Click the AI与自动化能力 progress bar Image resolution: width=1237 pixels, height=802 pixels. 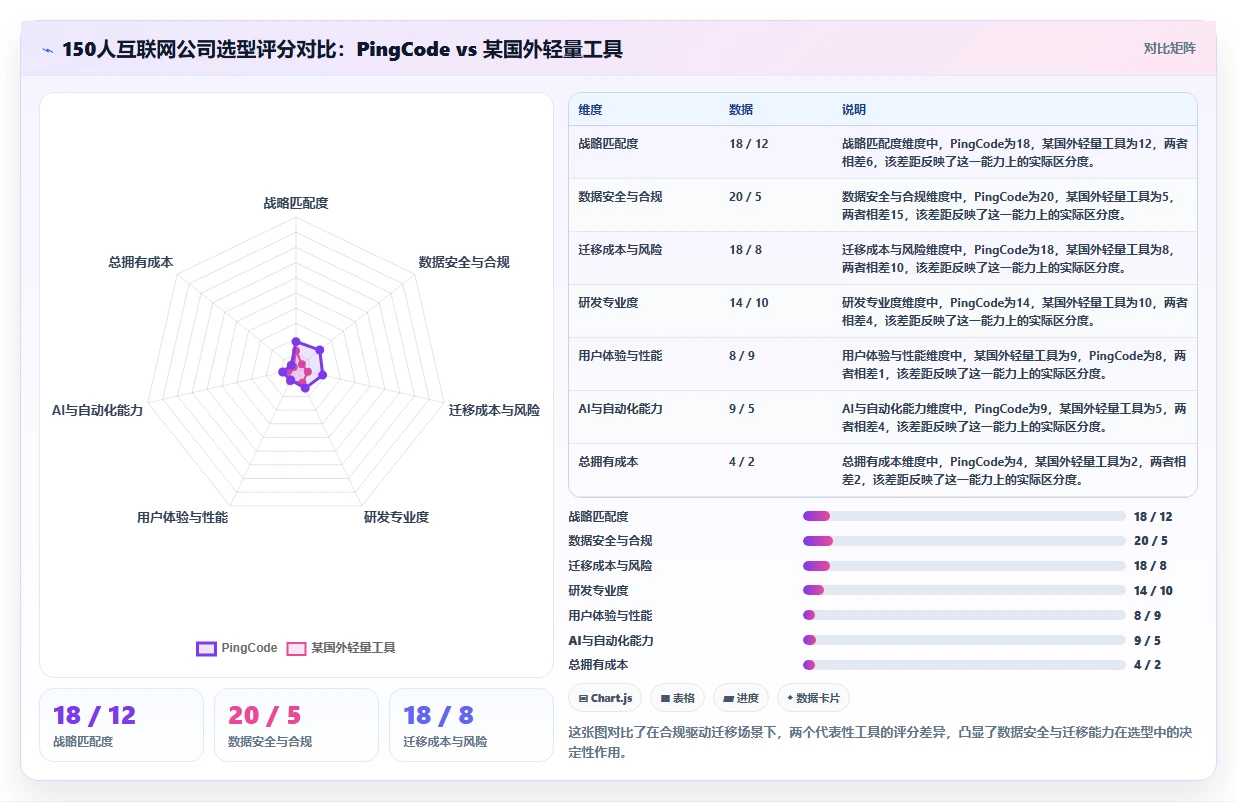[x=964, y=640]
